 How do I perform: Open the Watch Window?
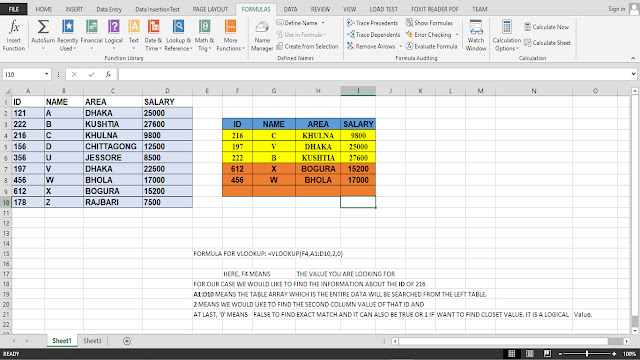point(476,36)
